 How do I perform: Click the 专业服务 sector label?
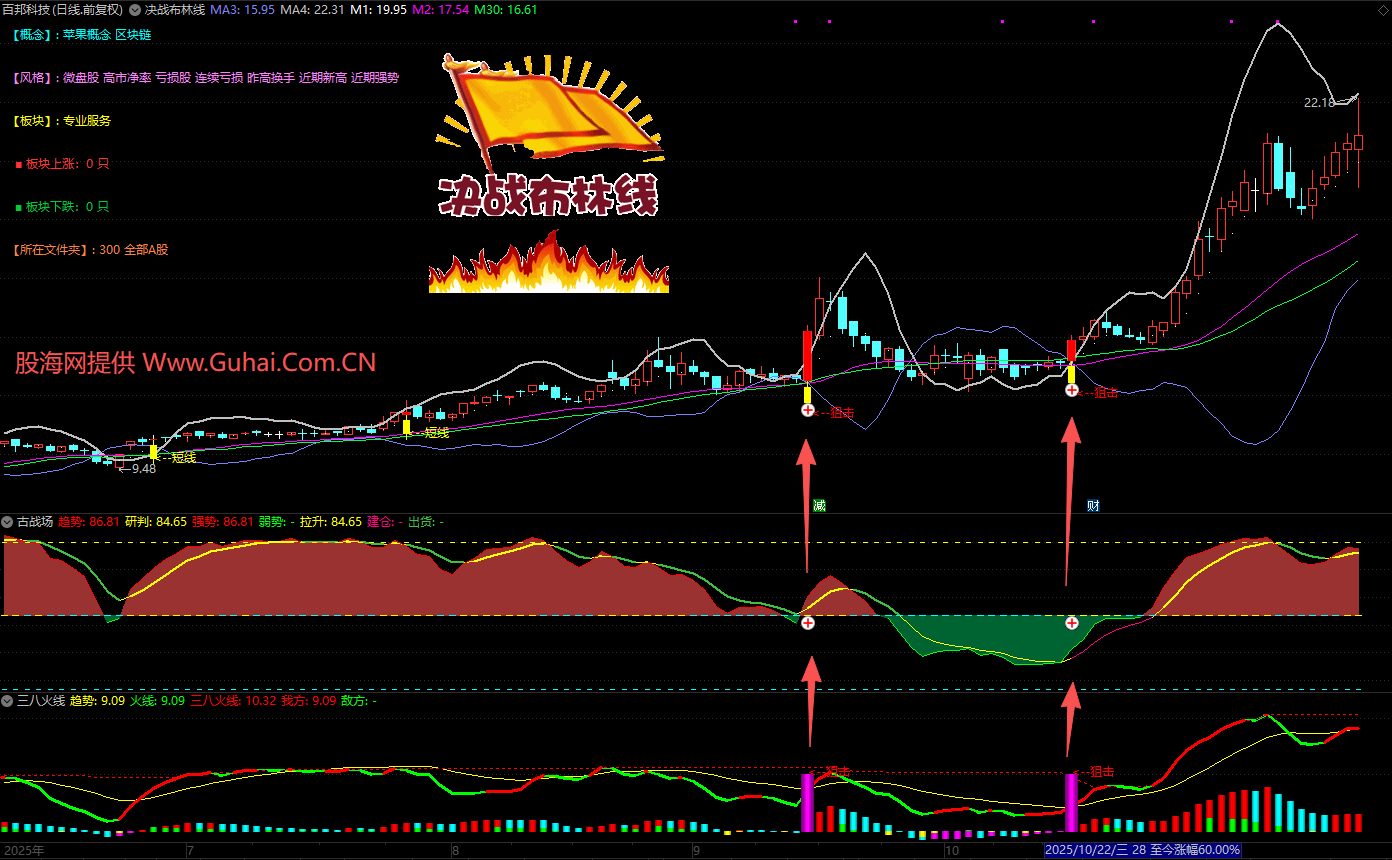point(87,121)
